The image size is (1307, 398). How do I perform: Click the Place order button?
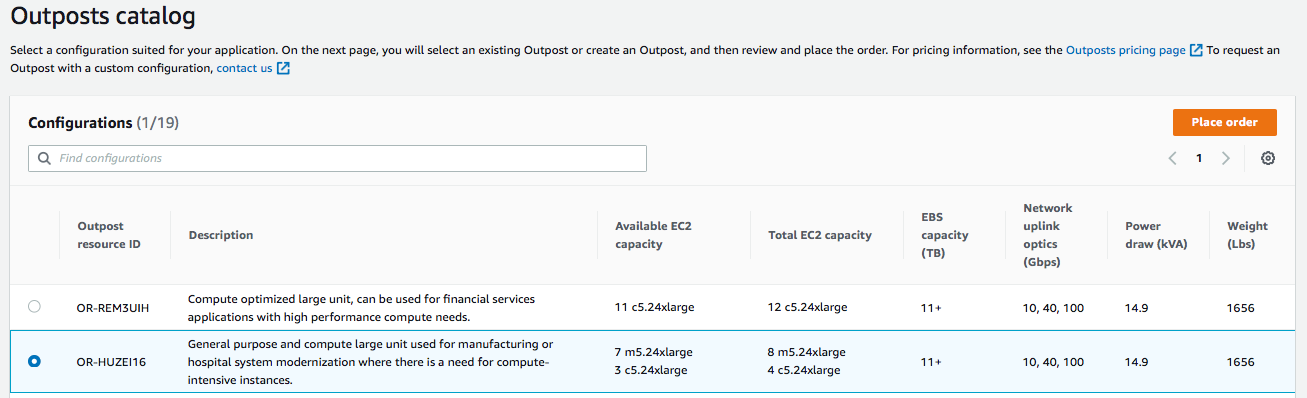tap(1225, 122)
